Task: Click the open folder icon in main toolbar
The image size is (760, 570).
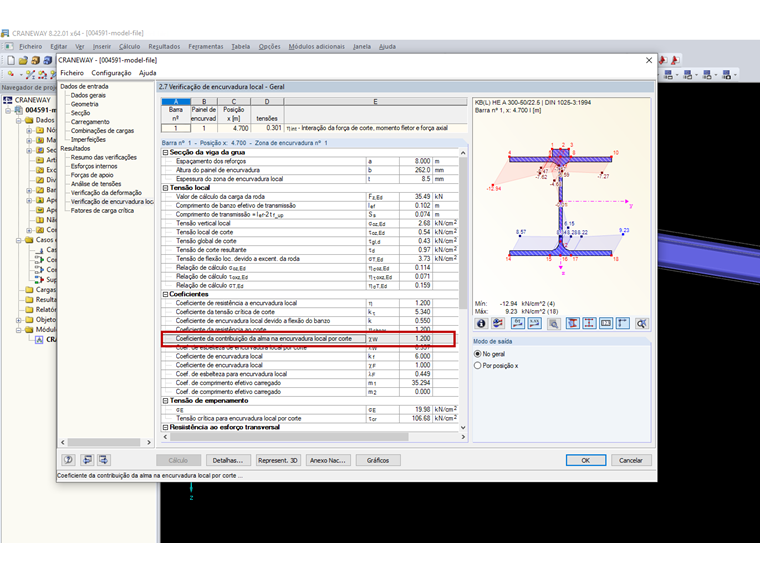Action: pos(23,61)
